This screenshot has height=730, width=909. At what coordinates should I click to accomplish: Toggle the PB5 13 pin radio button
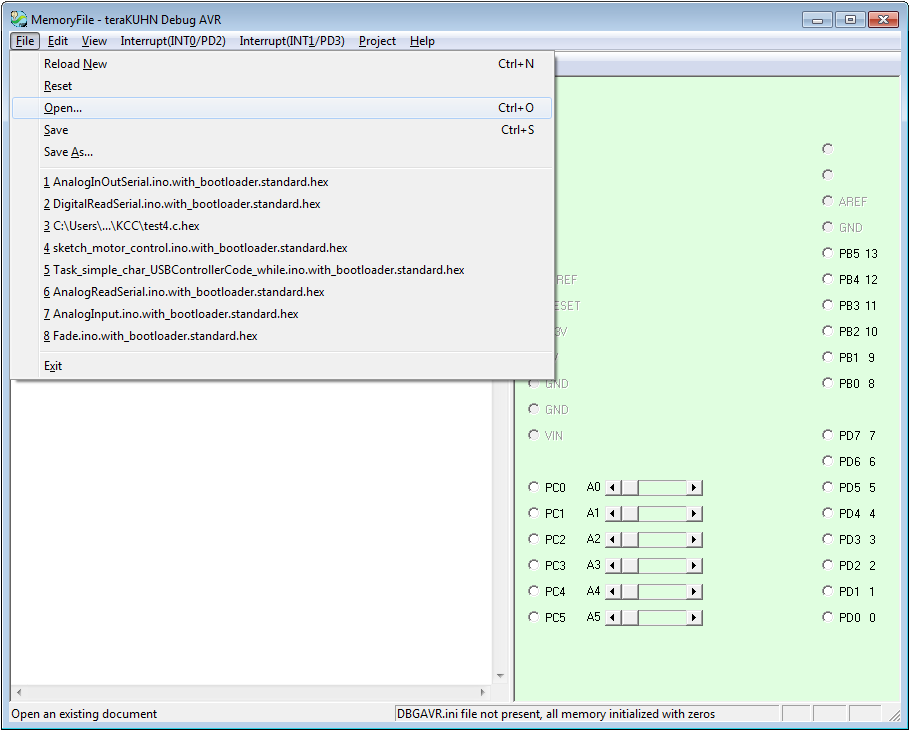click(827, 253)
